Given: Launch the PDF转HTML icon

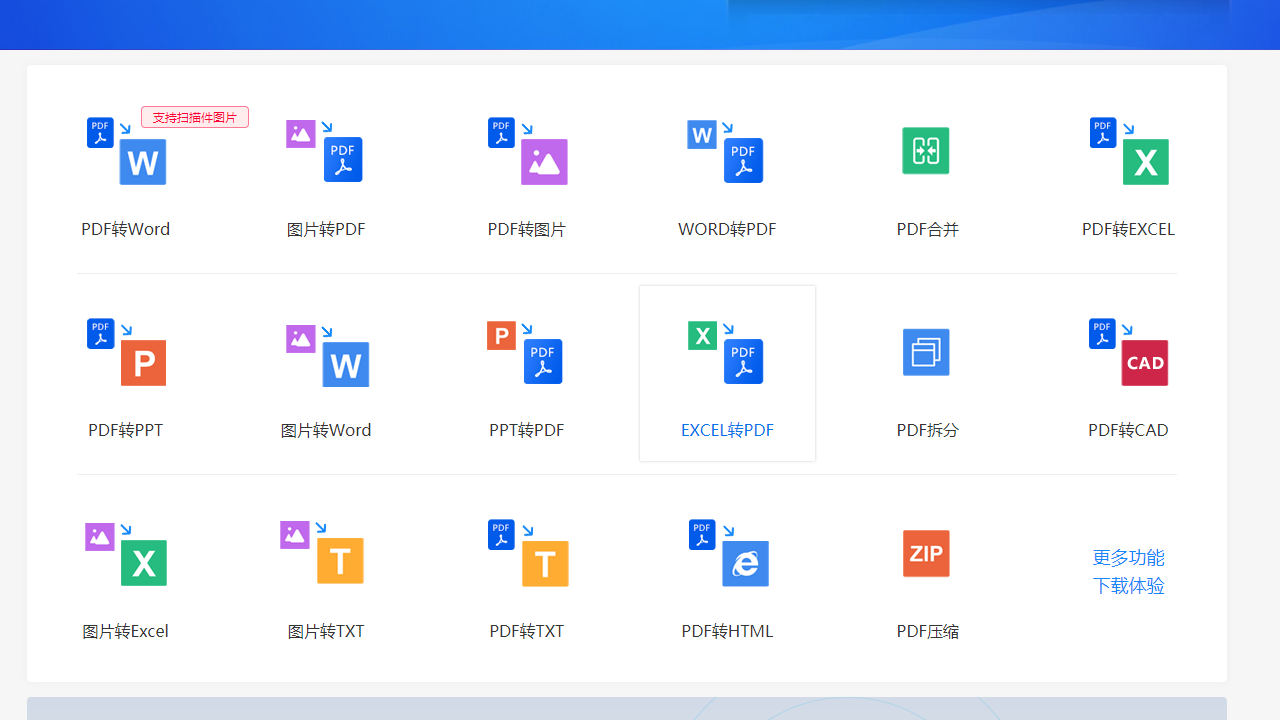Looking at the screenshot, I should [729, 553].
